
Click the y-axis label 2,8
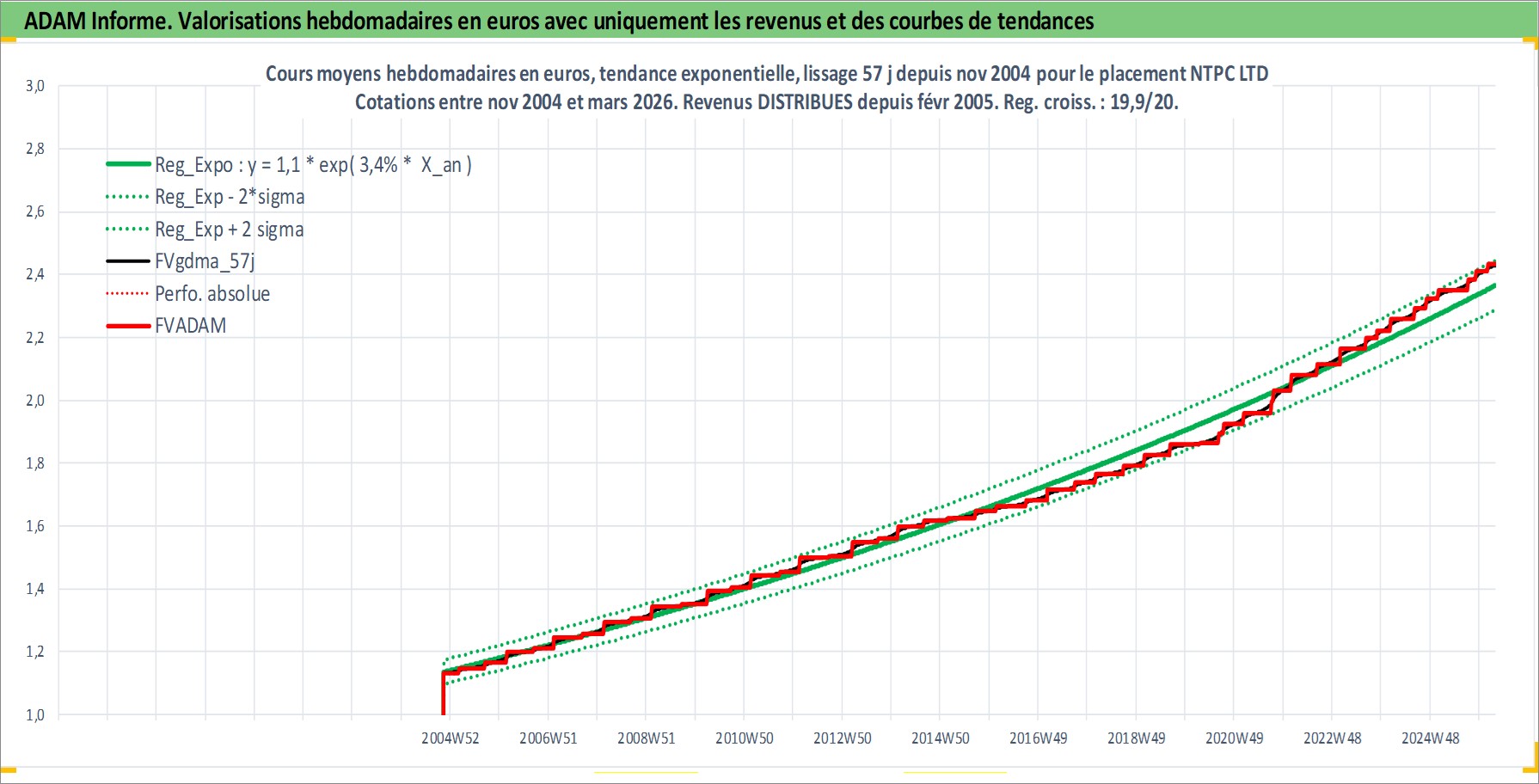tap(34, 149)
